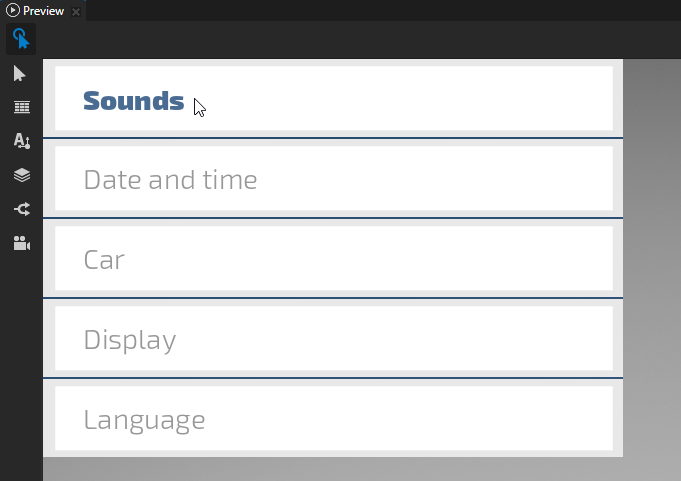Click the Car label text
The height and width of the screenshot is (481, 681).
pos(104,260)
